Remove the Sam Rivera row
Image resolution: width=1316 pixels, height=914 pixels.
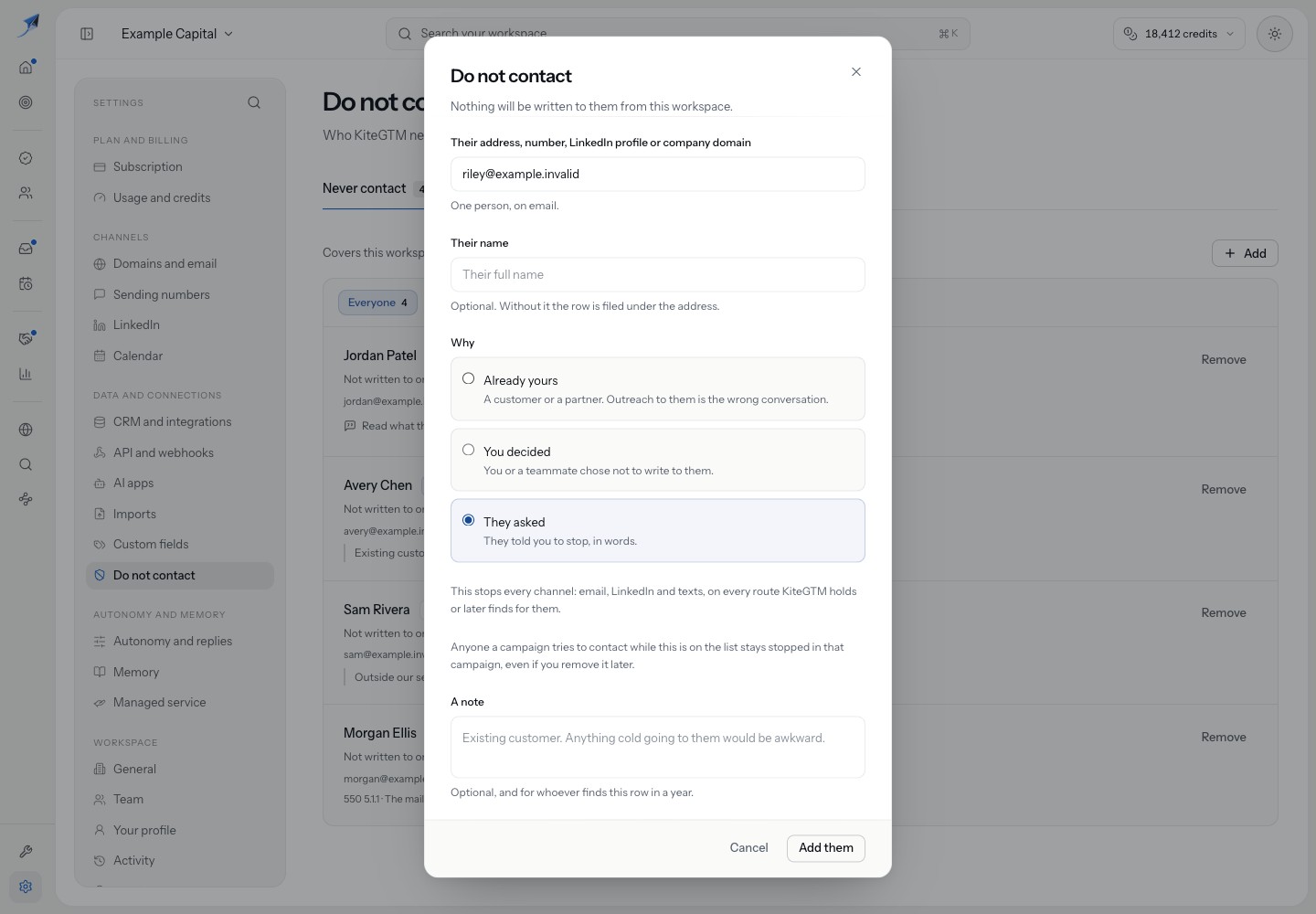pos(1224,613)
